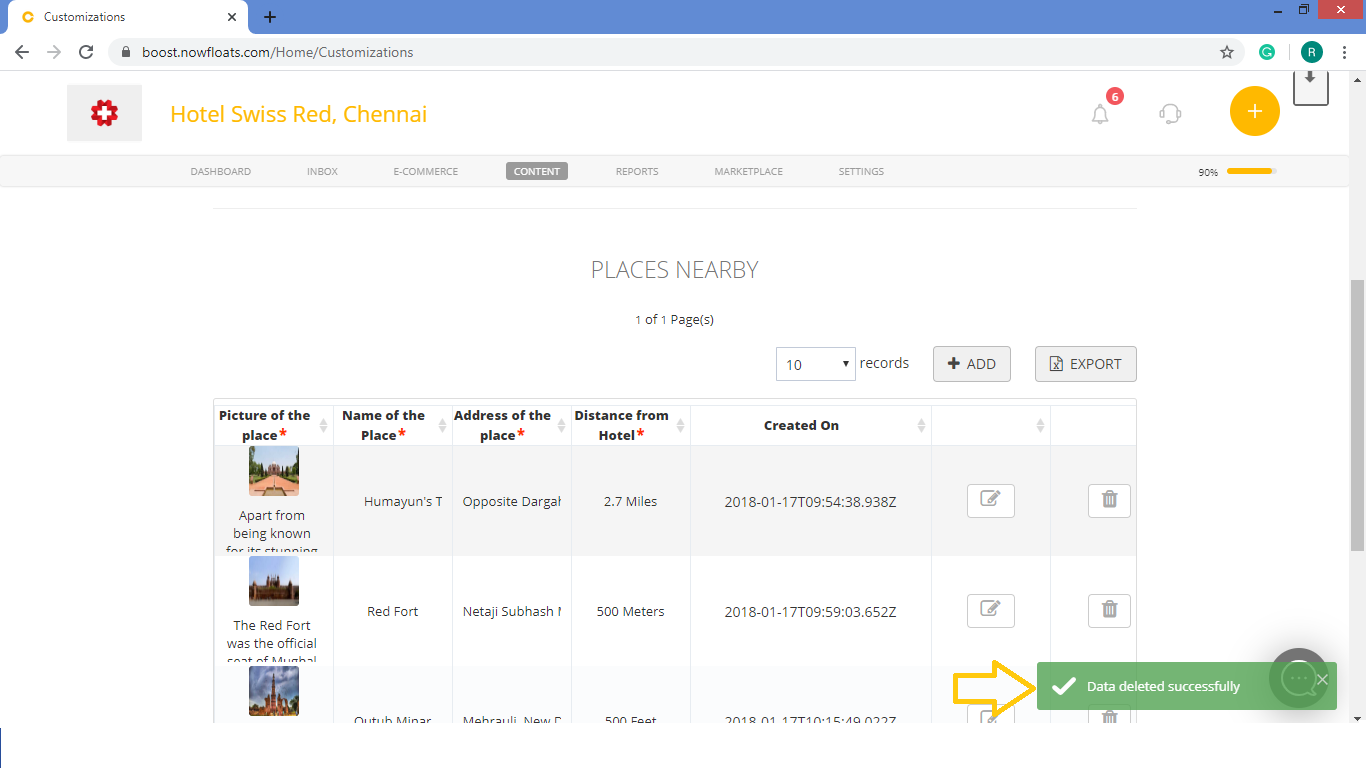Select the Content menu
The height and width of the screenshot is (768, 1366).
pyautogui.click(x=537, y=171)
